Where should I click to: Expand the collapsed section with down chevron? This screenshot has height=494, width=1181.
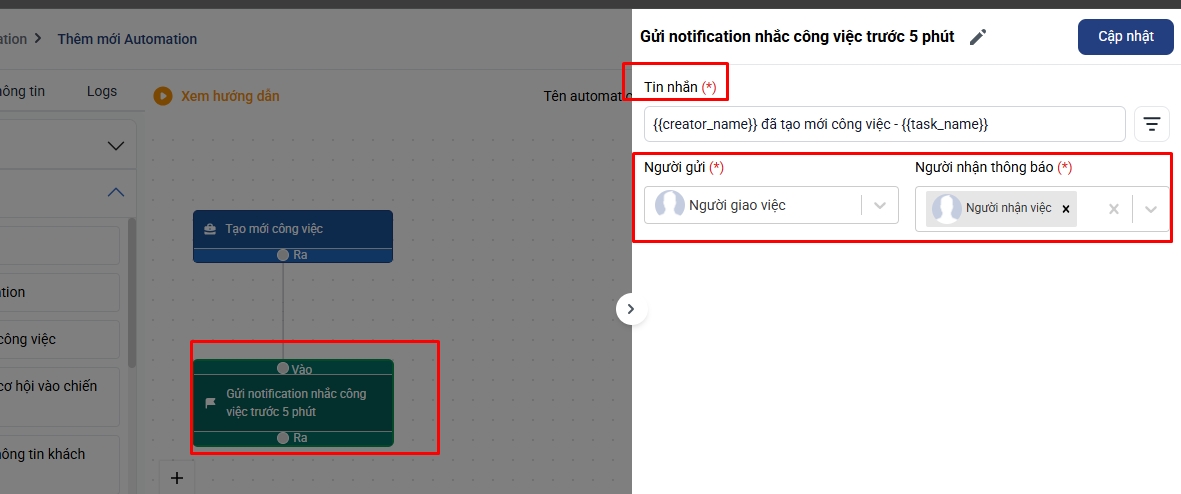coord(116,146)
